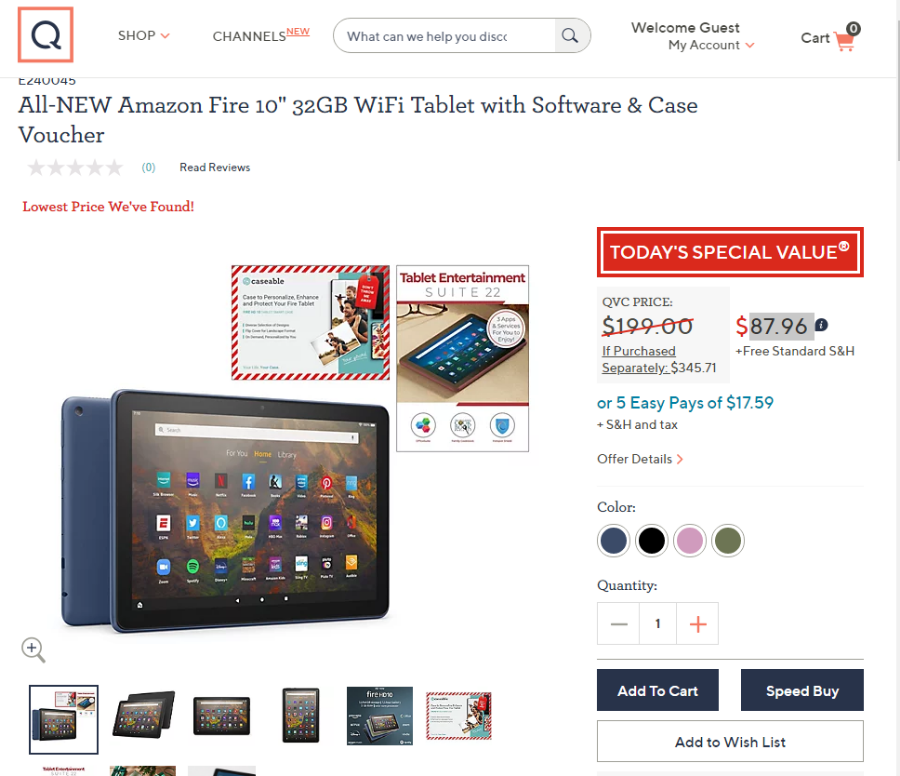This screenshot has width=900, height=776.
Task: Select the black color swatch
Action: point(651,541)
